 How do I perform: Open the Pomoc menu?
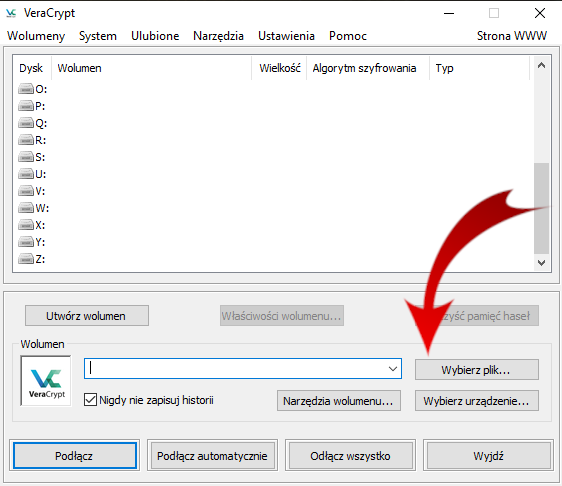coord(348,36)
